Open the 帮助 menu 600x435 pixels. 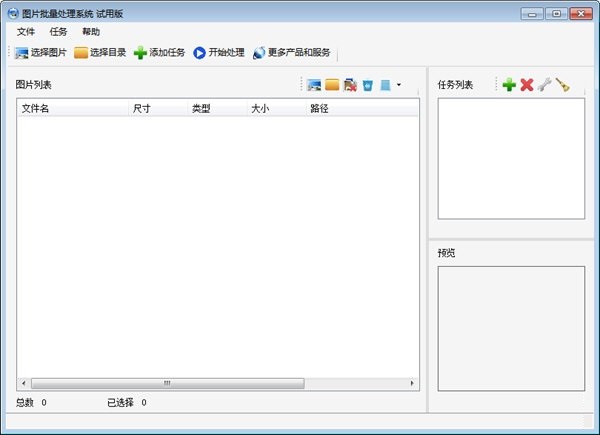[91, 32]
